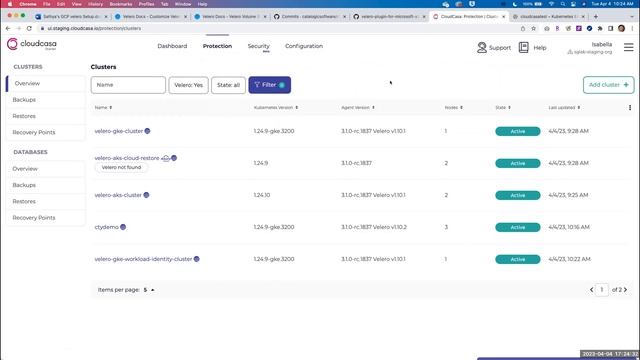Image resolution: width=640 pixels, height=360 pixels.
Task: Click Chrome profile avatar
Action: click(621, 29)
